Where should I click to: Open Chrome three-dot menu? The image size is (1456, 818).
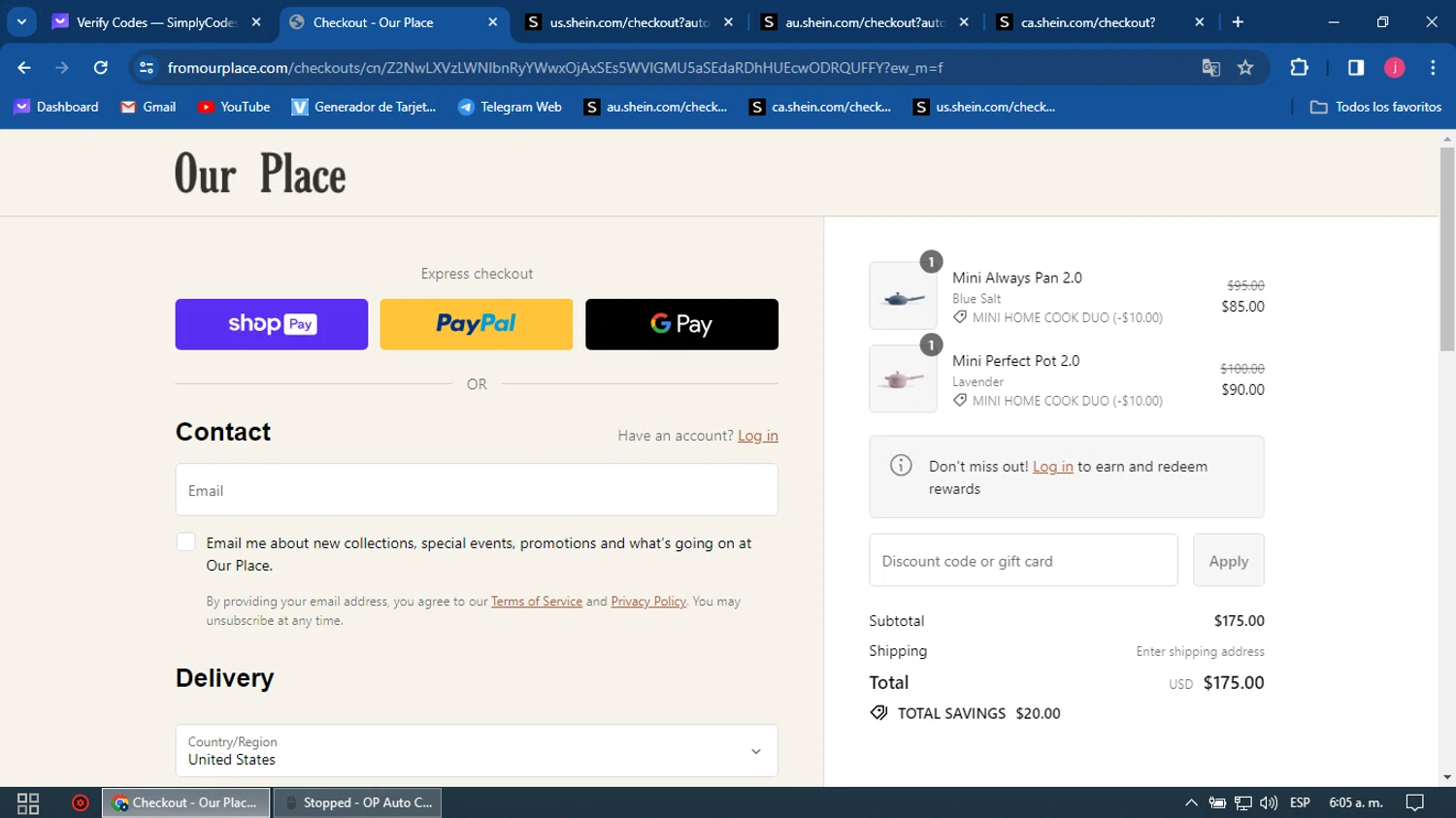[1433, 67]
